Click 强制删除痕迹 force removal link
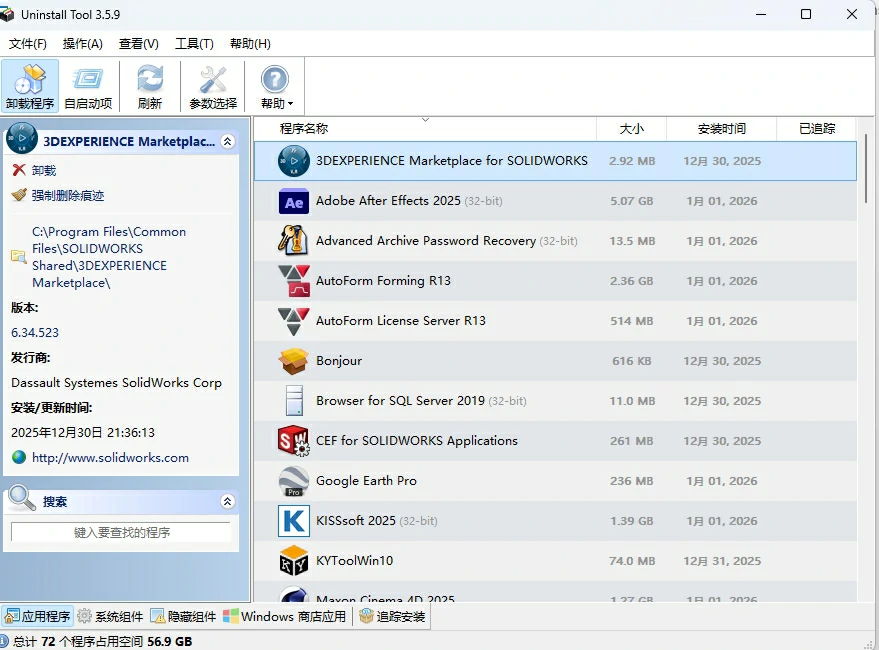Viewport: 879px width, 650px height. pyautogui.click(x=67, y=196)
